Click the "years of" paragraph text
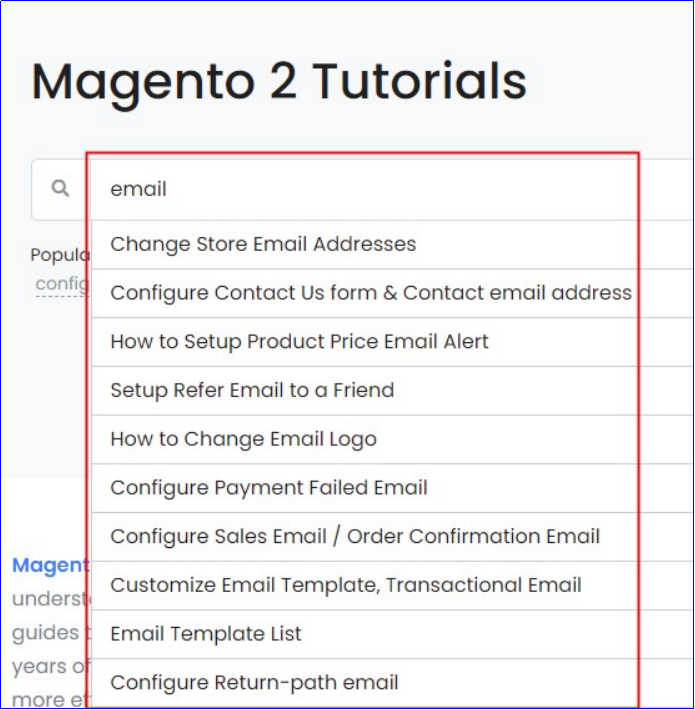695x710 pixels. tap(51, 667)
